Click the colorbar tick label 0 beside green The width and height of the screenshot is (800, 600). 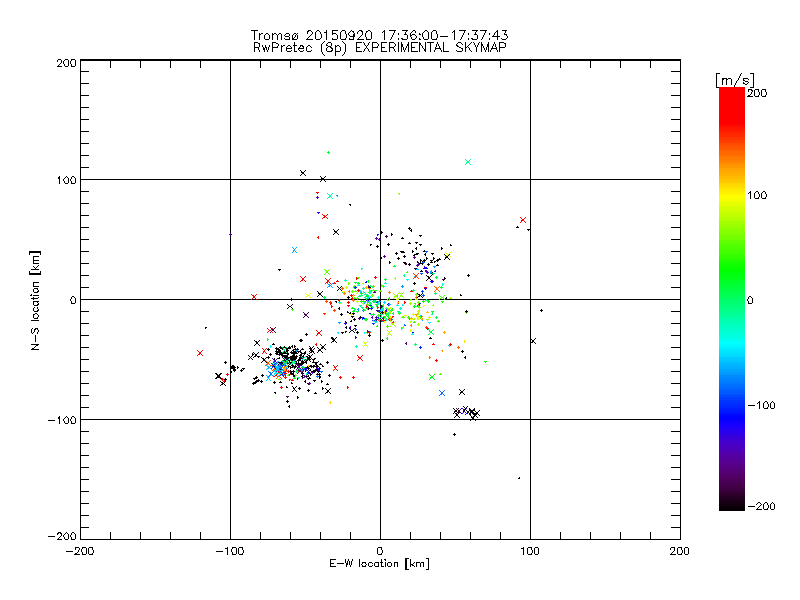tap(750, 301)
